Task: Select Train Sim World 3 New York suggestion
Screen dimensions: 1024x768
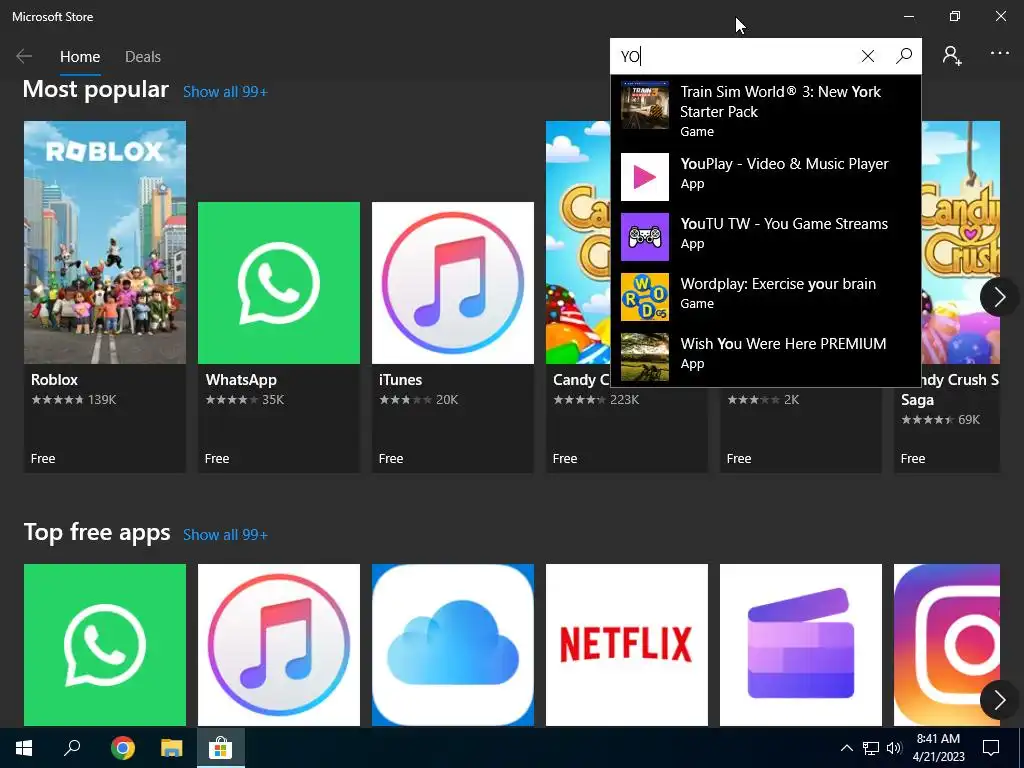Action: point(765,110)
